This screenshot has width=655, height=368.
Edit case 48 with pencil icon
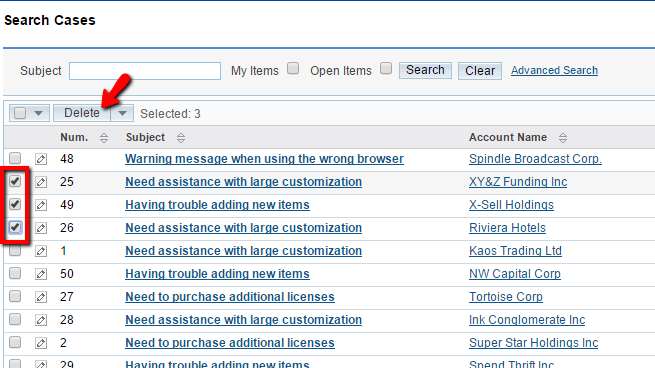pyautogui.click(x=41, y=159)
